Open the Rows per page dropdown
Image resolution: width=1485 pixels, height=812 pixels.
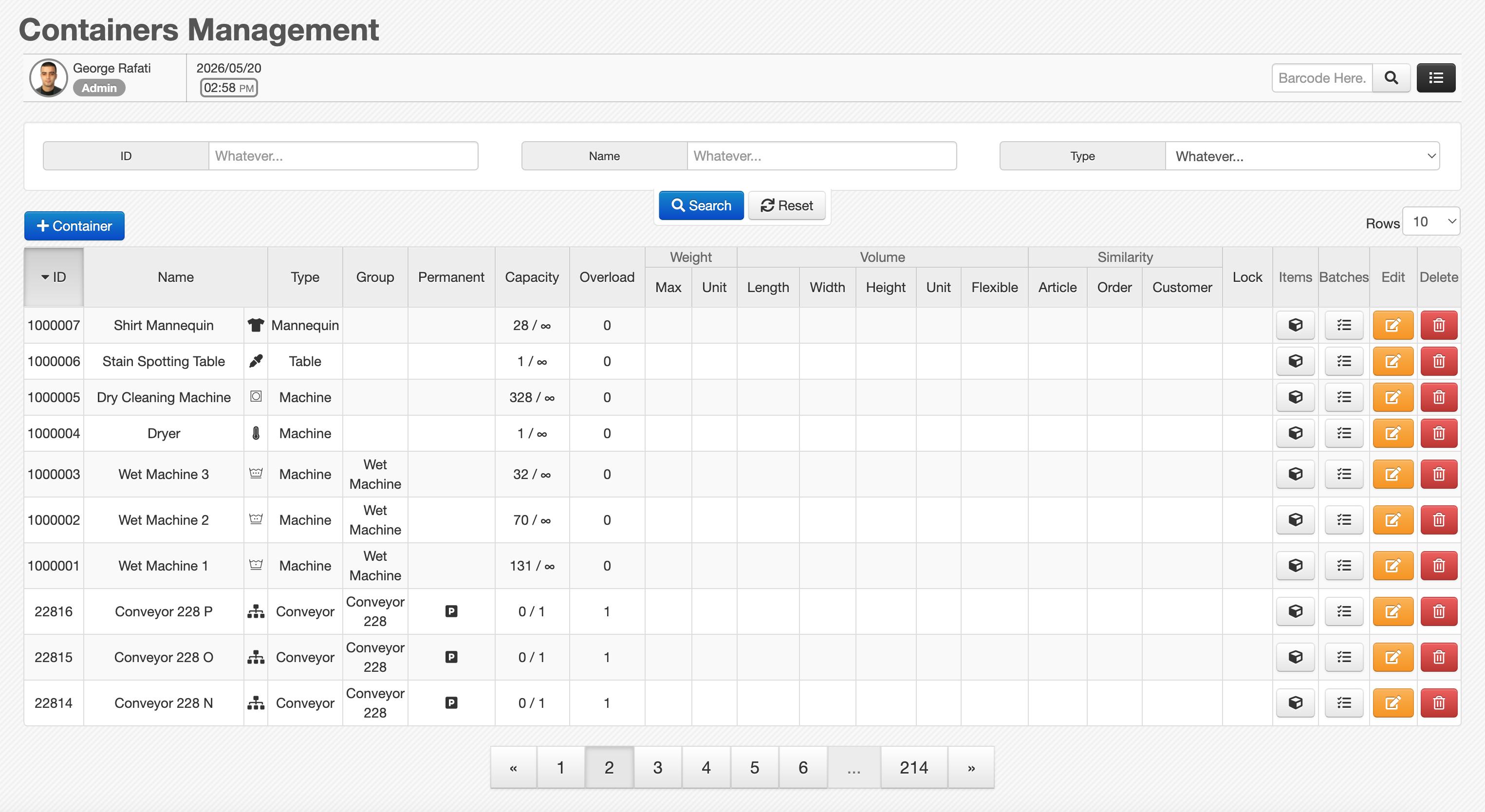(1431, 222)
